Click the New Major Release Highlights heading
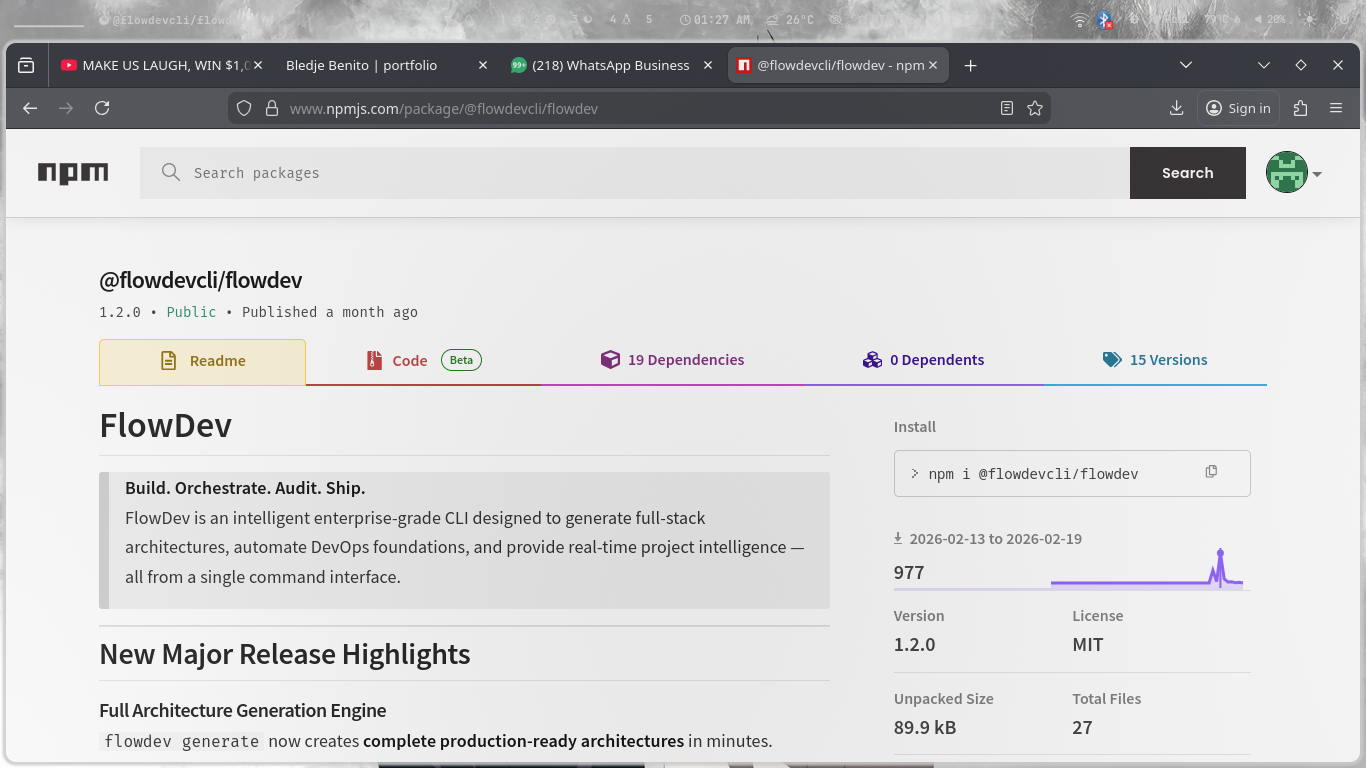Image resolution: width=1366 pixels, height=768 pixels. pyautogui.click(x=285, y=654)
